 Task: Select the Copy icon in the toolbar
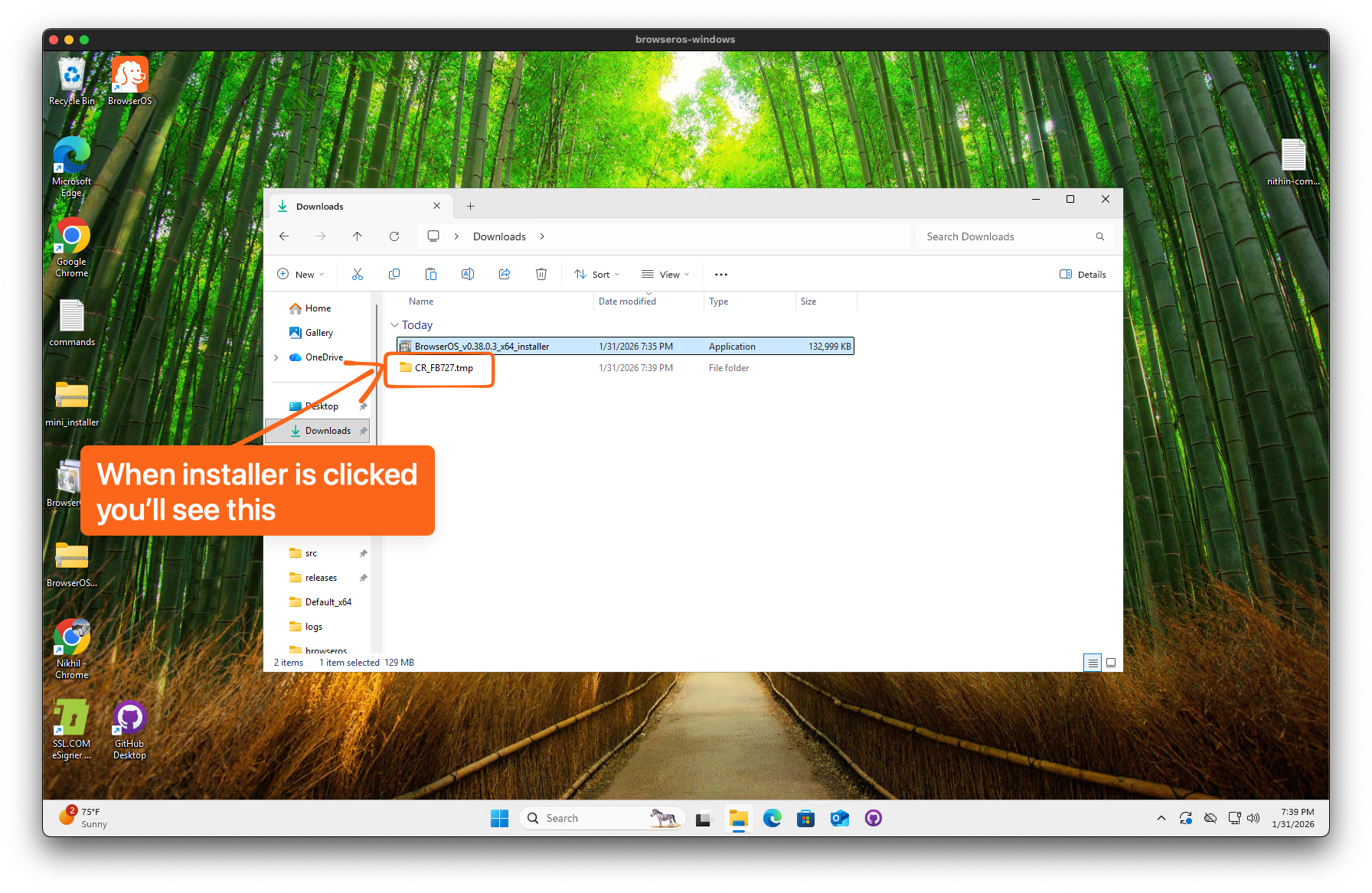click(x=394, y=274)
